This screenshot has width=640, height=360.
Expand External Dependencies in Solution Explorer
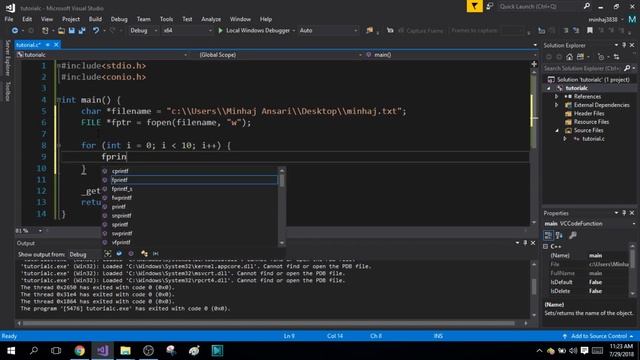tap(556, 105)
